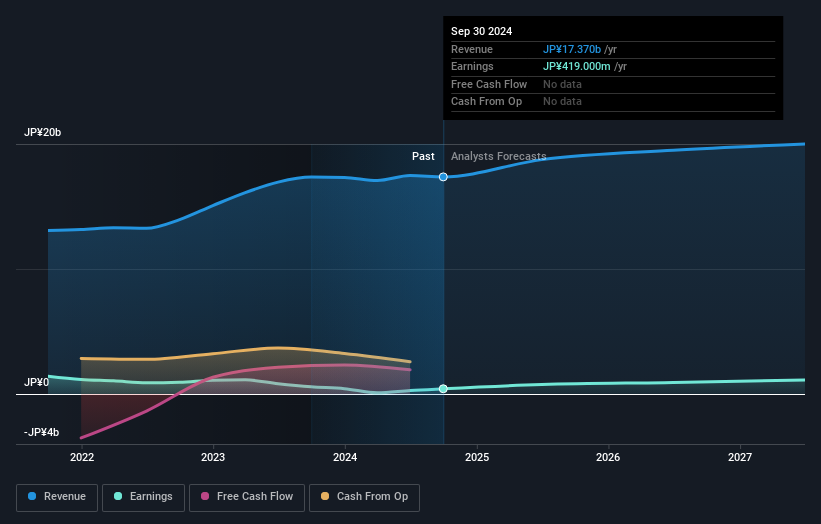821x524 pixels.
Task: Click the orange Cash From Op legend dot
Action: coord(325,496)
